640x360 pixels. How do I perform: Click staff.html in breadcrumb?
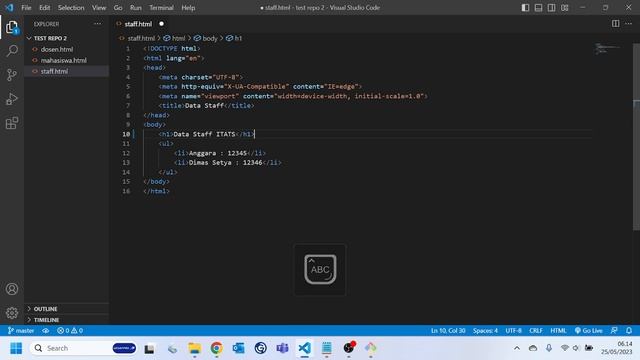141,38
